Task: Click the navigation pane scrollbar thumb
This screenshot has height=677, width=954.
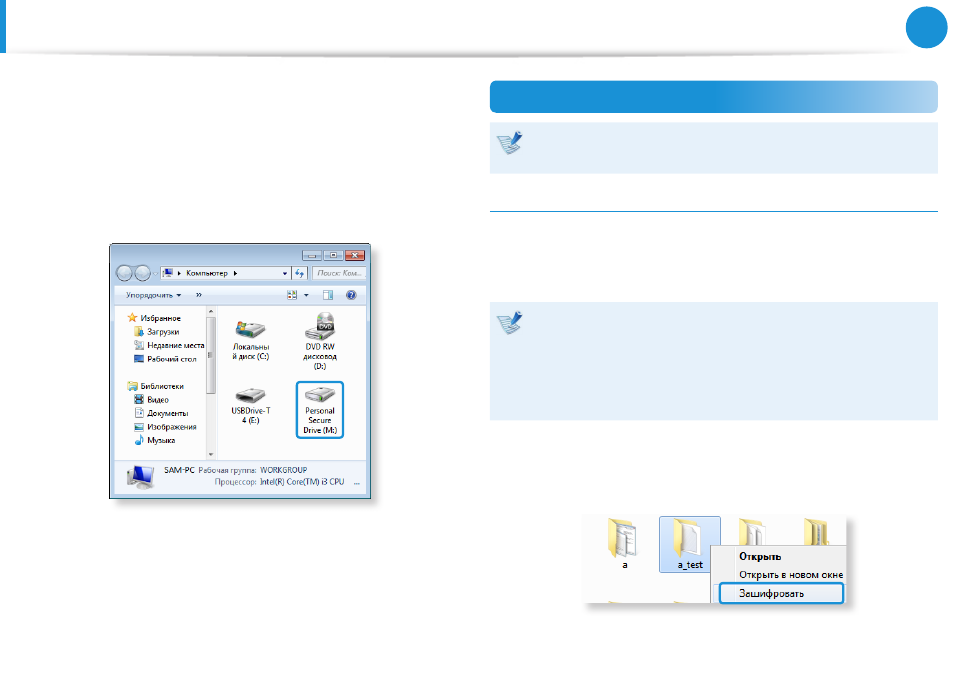Action: pos(211,355)
